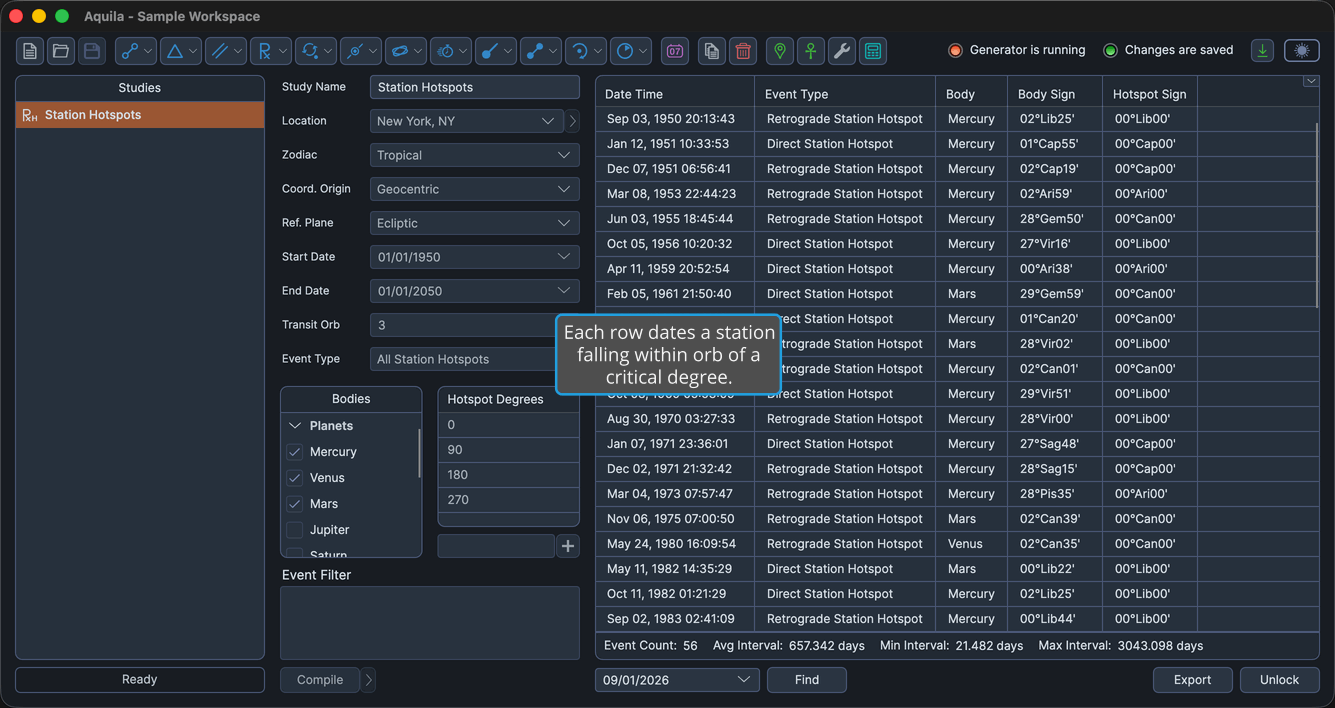Open the Coord. Origin dropdown set to Geocentric
Screen dimensions: 1335x708
pos(475,189)
